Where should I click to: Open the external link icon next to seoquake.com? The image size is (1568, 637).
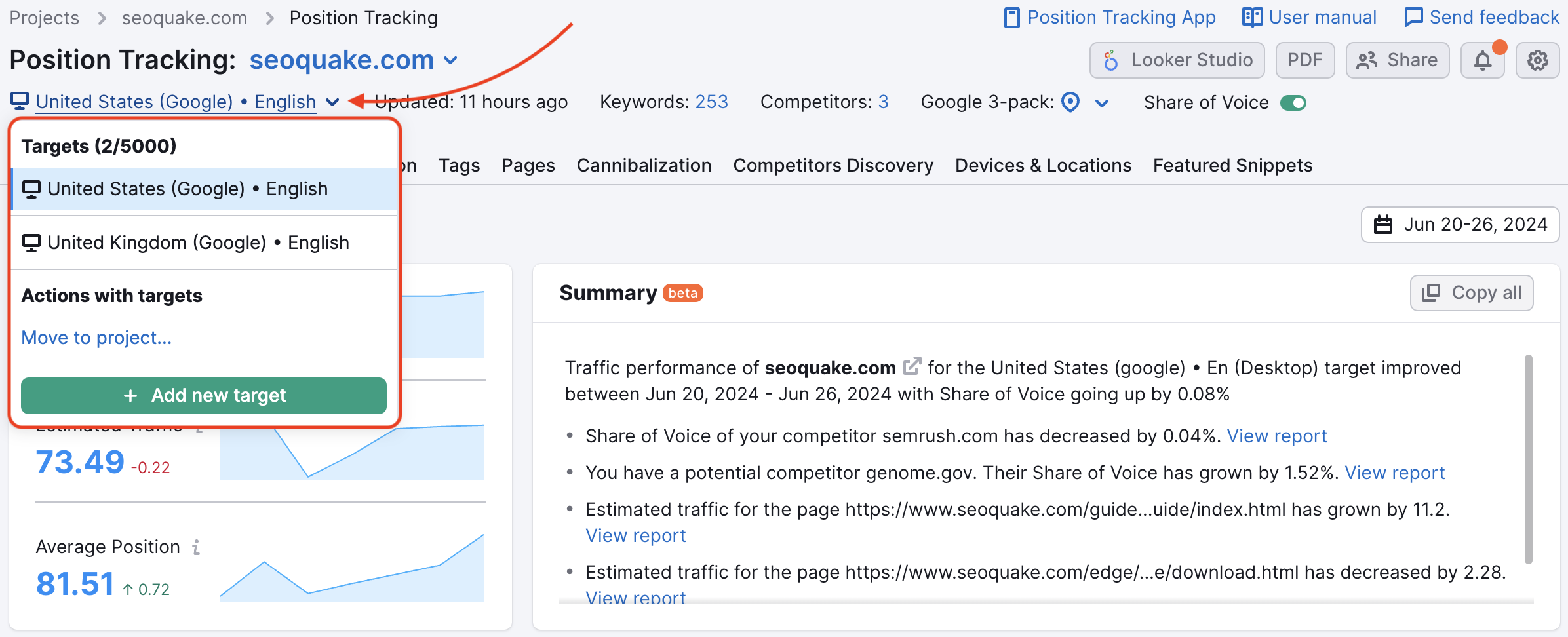pyautogui.click(x=912, y=366)
